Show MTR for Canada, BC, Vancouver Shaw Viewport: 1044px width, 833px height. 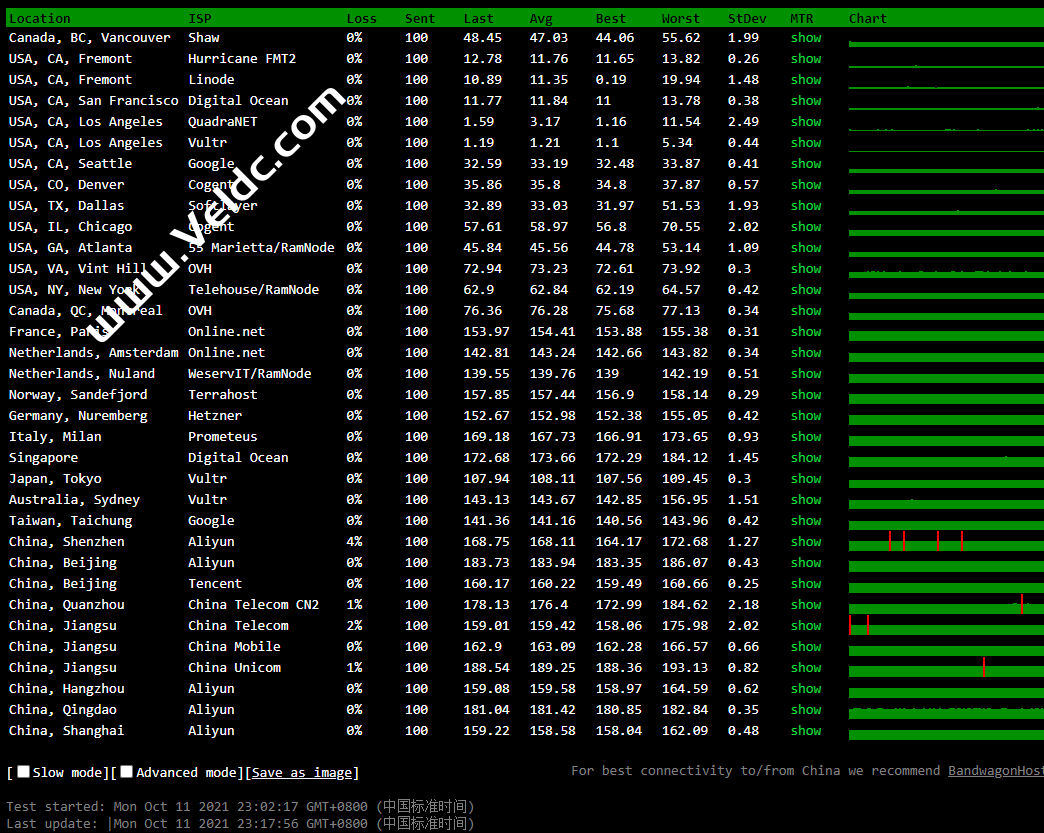point(805,38)
